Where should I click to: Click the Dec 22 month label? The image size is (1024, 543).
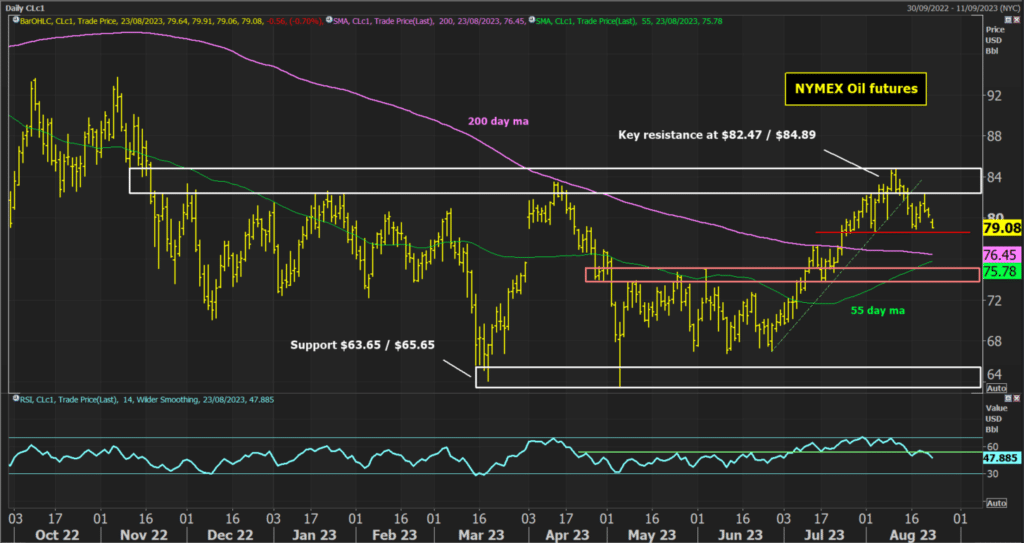pyautogui.click(x=231, y=535)
